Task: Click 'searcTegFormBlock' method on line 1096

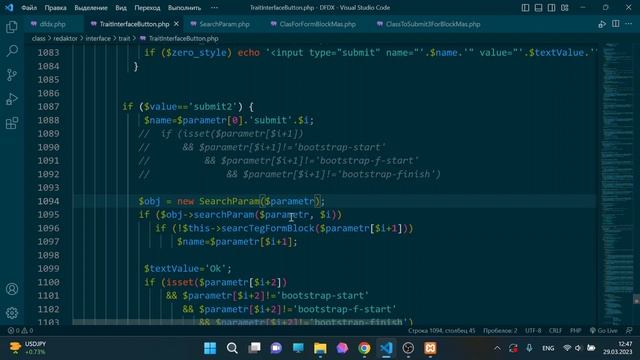Action: (x=268, y=229)
